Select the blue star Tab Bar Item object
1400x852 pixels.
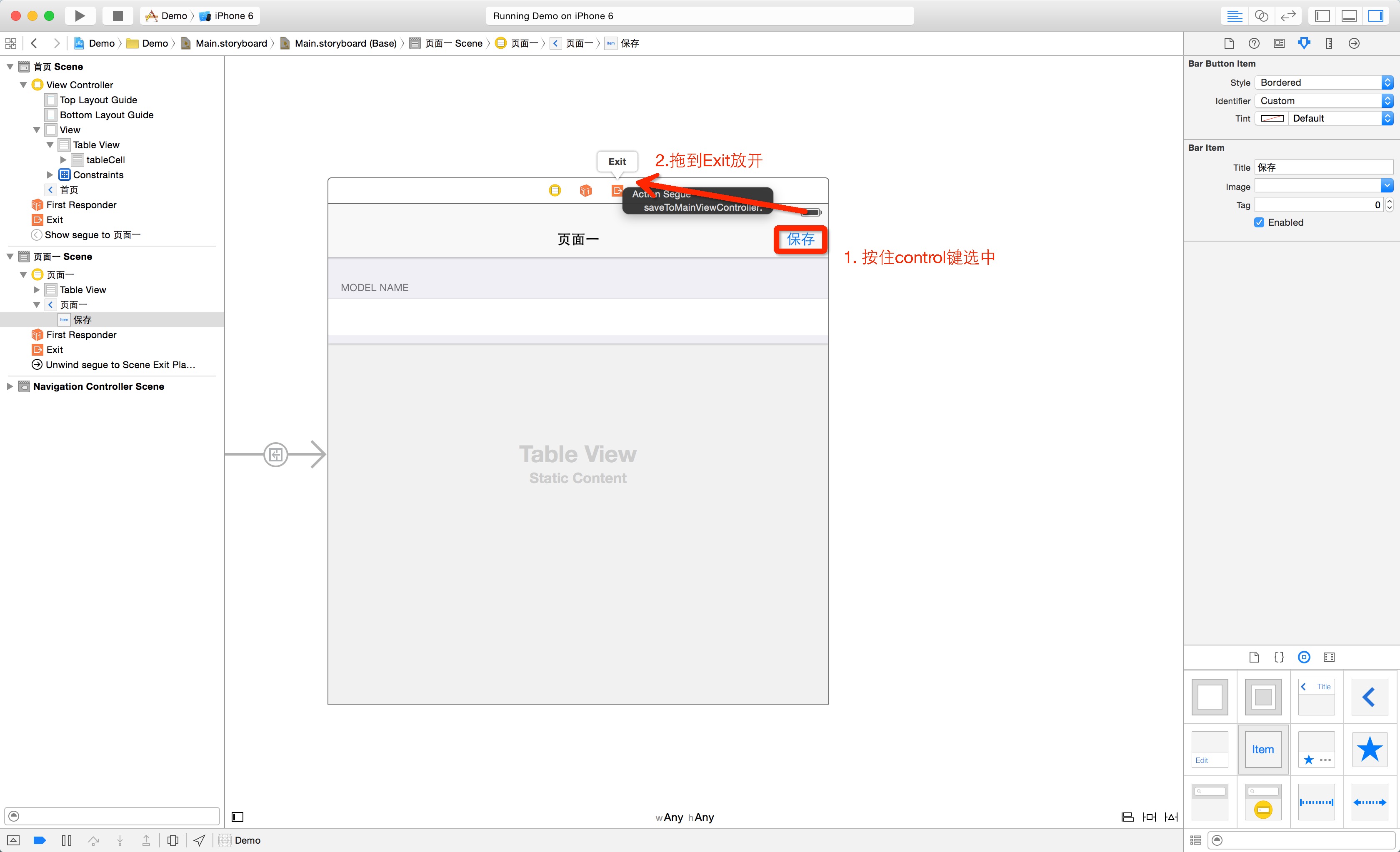1370,749
